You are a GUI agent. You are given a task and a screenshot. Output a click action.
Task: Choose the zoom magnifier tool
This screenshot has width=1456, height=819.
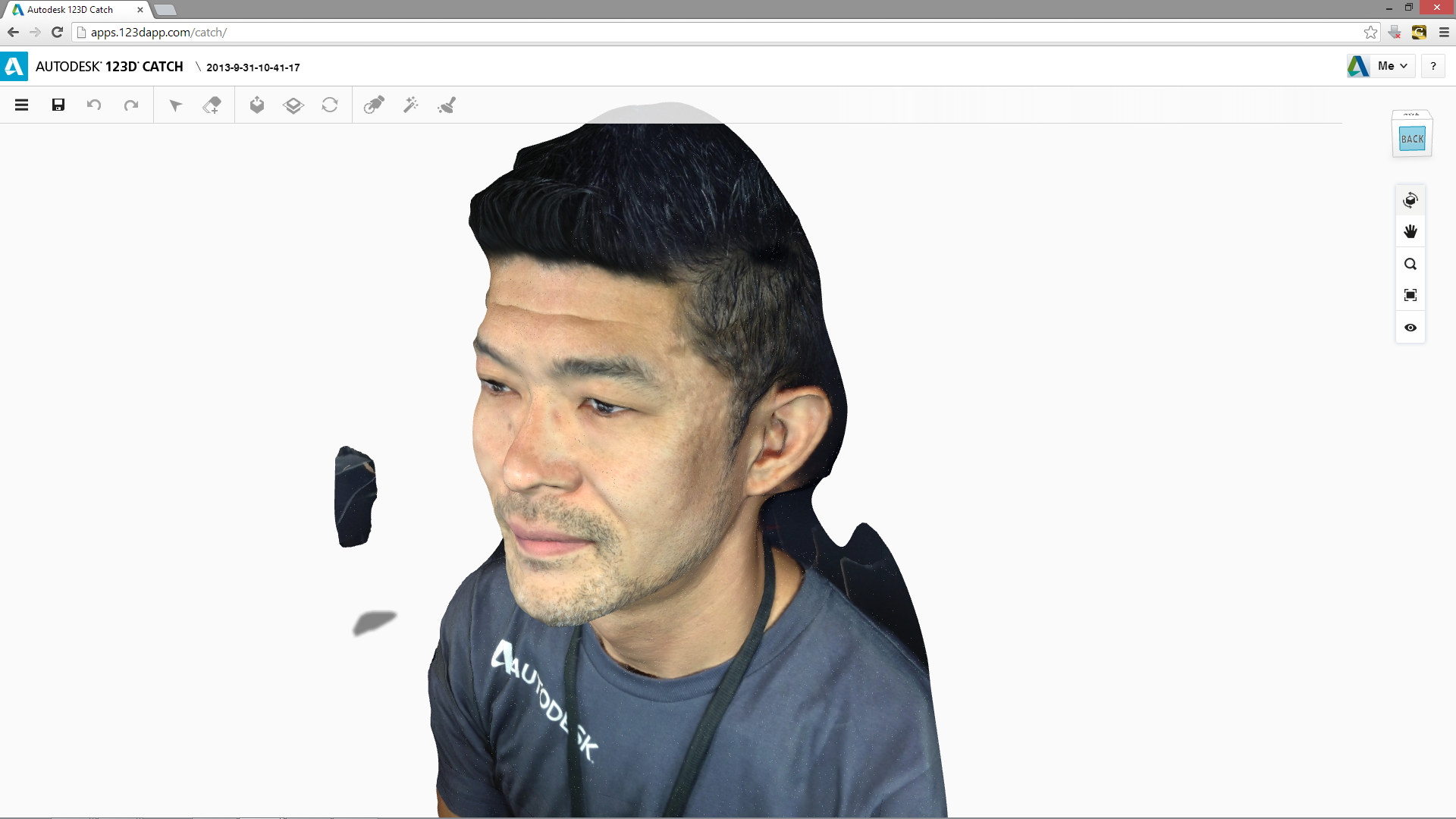pyautogui.click(x=1410, y=264)
